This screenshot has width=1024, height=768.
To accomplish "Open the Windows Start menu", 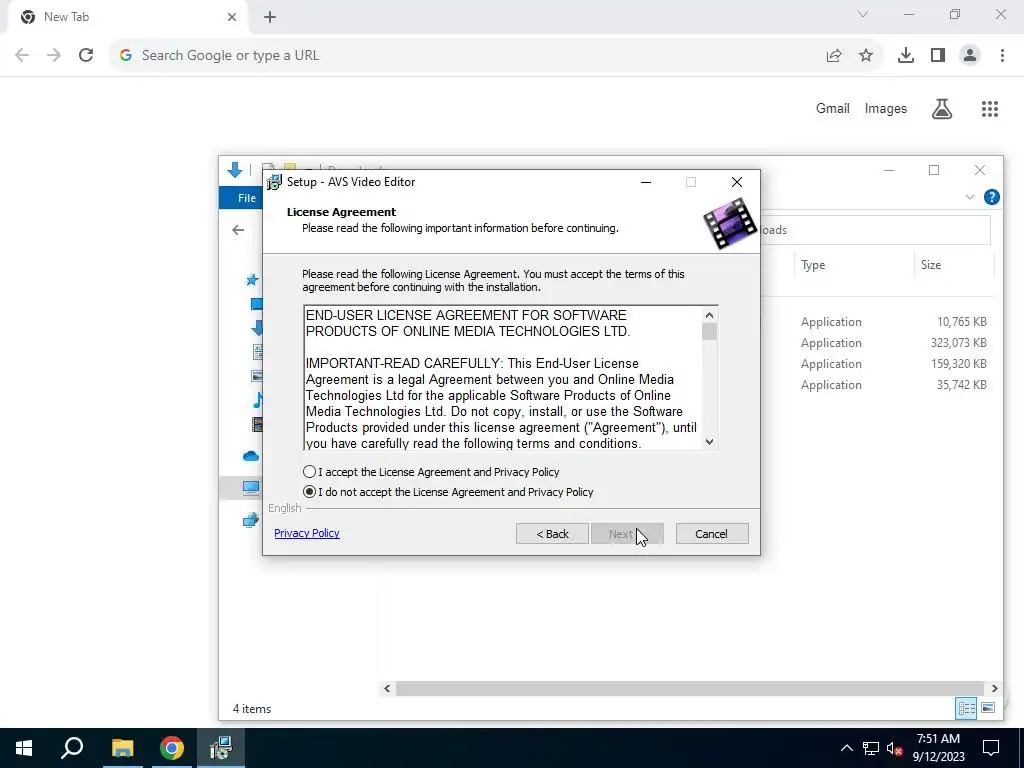I will (24, 748).
